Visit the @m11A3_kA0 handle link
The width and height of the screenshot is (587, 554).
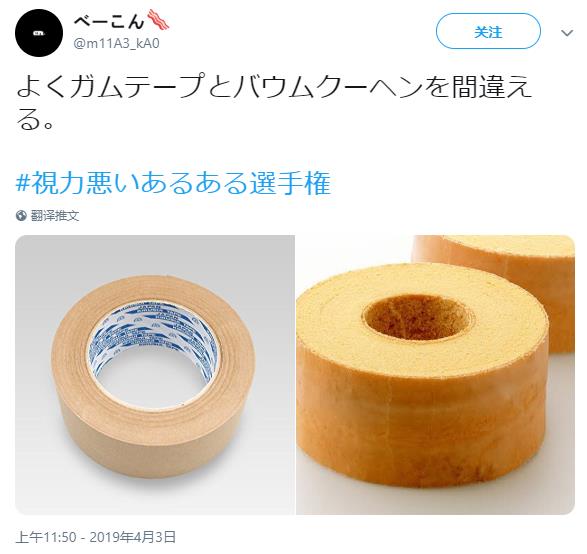[117, 43]
